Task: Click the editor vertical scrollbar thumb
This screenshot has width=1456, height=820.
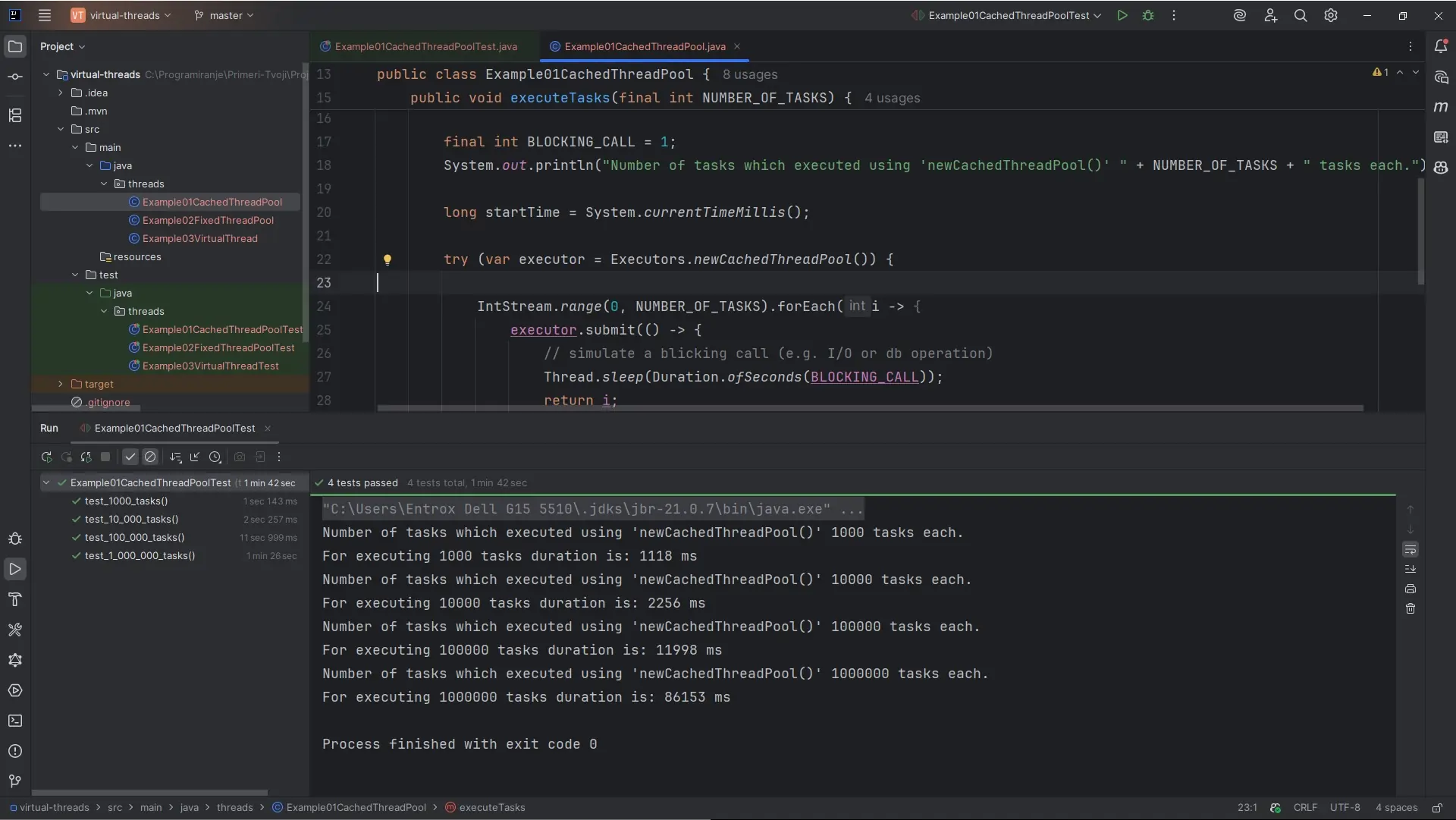Action: coord(1420,231)
